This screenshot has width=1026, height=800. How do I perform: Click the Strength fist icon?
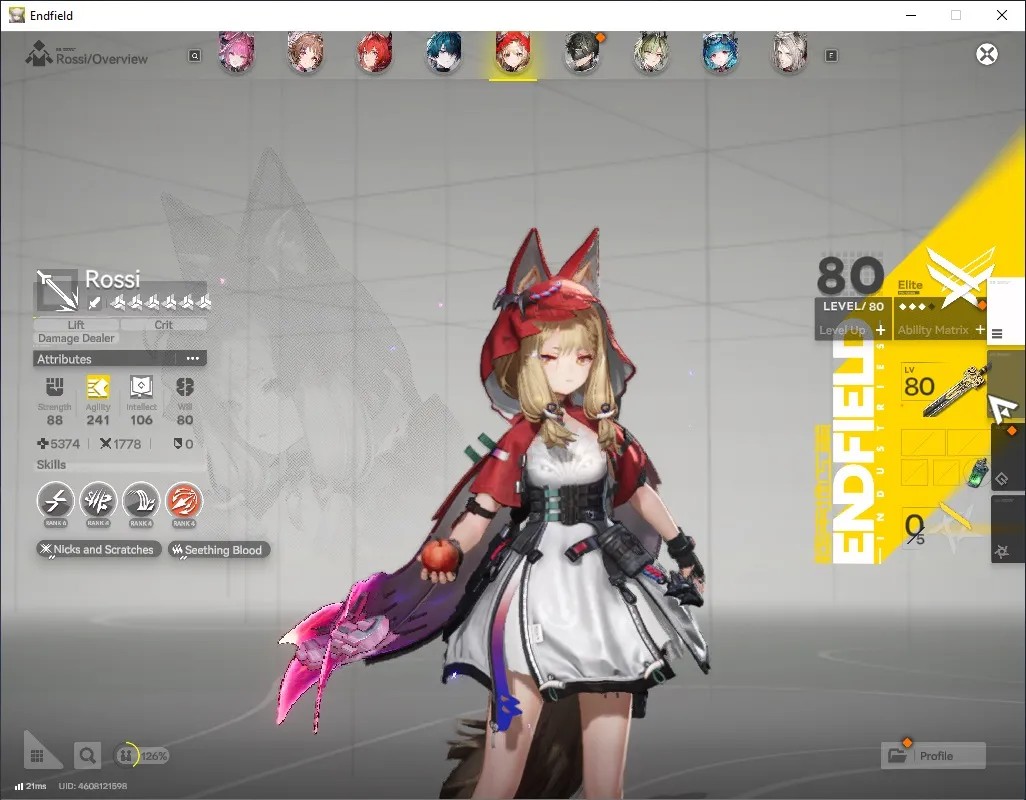click(x=54, y=387)
